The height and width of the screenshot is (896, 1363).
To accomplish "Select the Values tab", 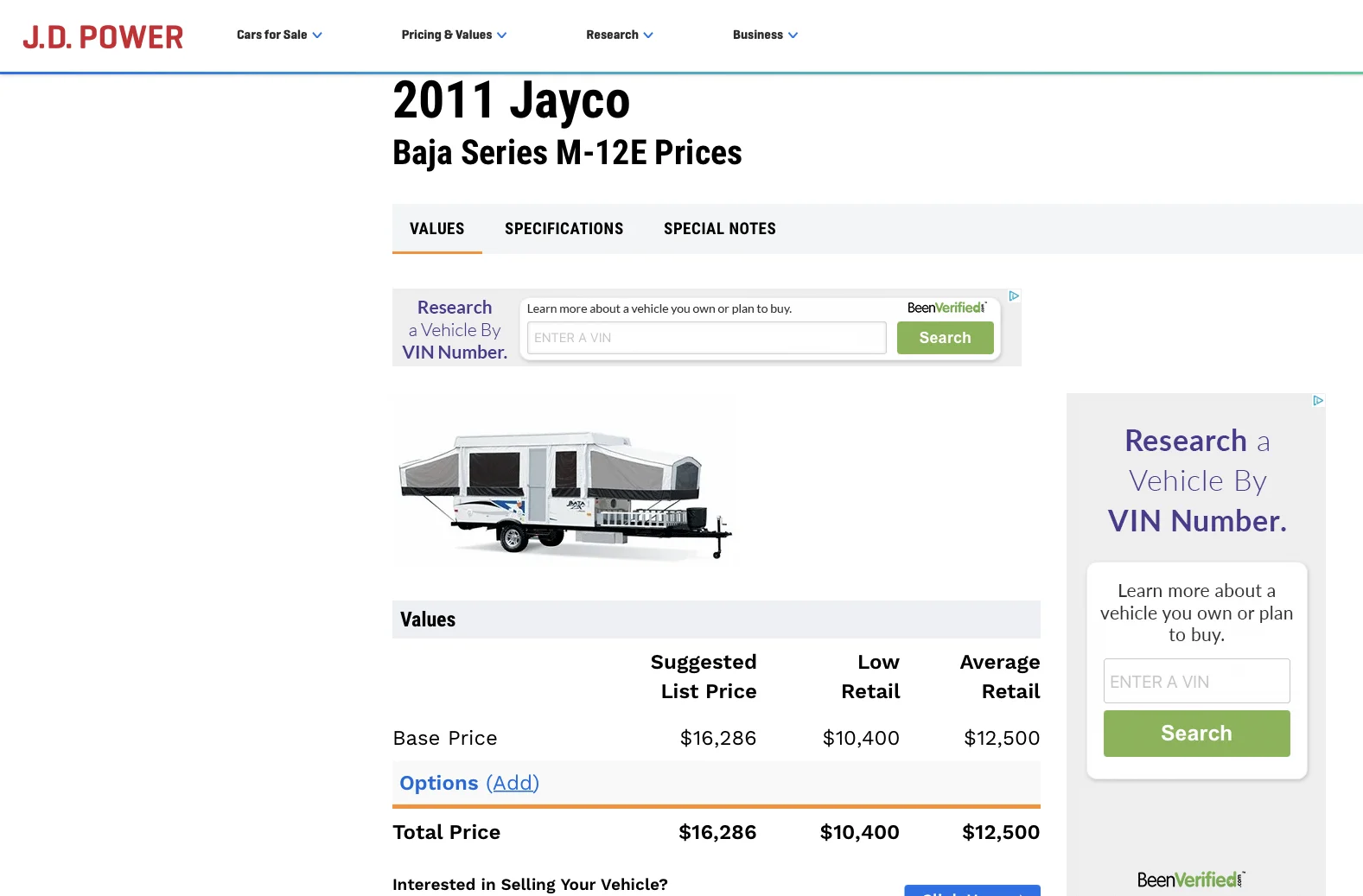I will point(436,229).
